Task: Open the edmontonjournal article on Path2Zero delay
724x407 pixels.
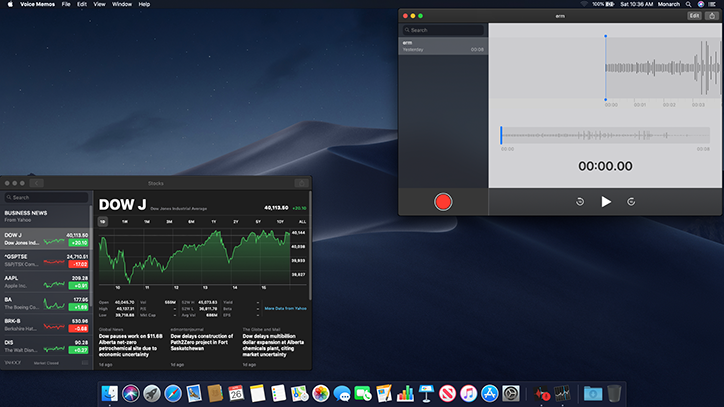Action: (202, 346)
